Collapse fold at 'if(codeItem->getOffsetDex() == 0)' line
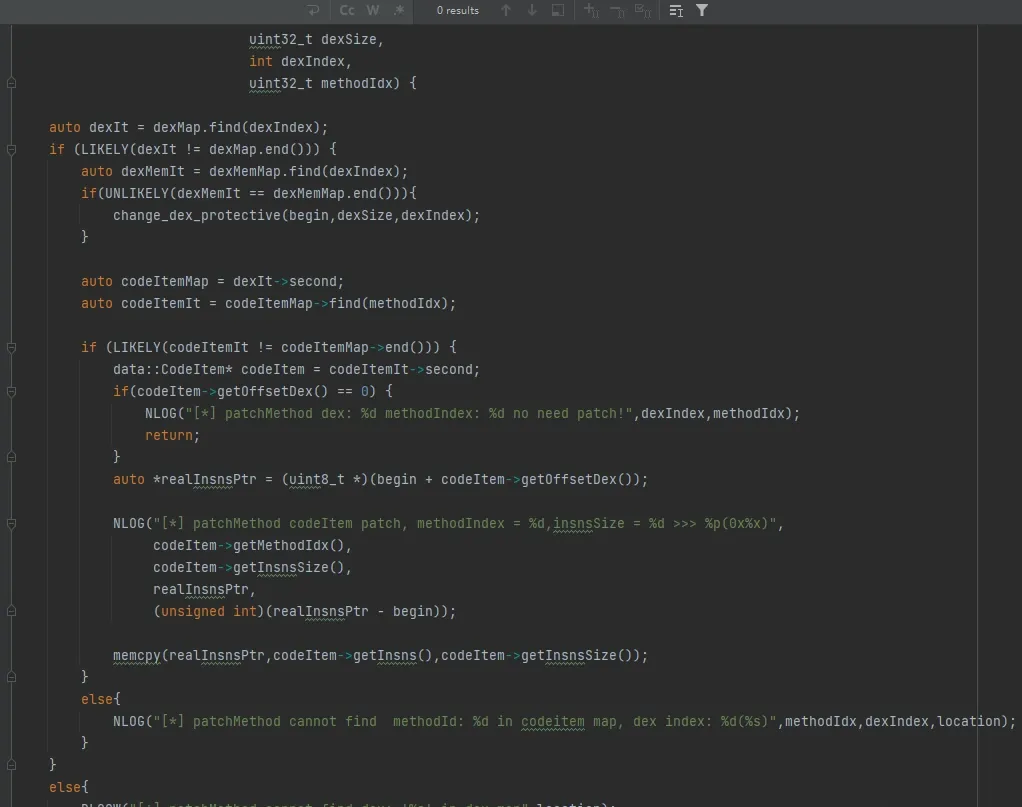This screenshot has width=1022, height=807. click(x=11, y=392)
